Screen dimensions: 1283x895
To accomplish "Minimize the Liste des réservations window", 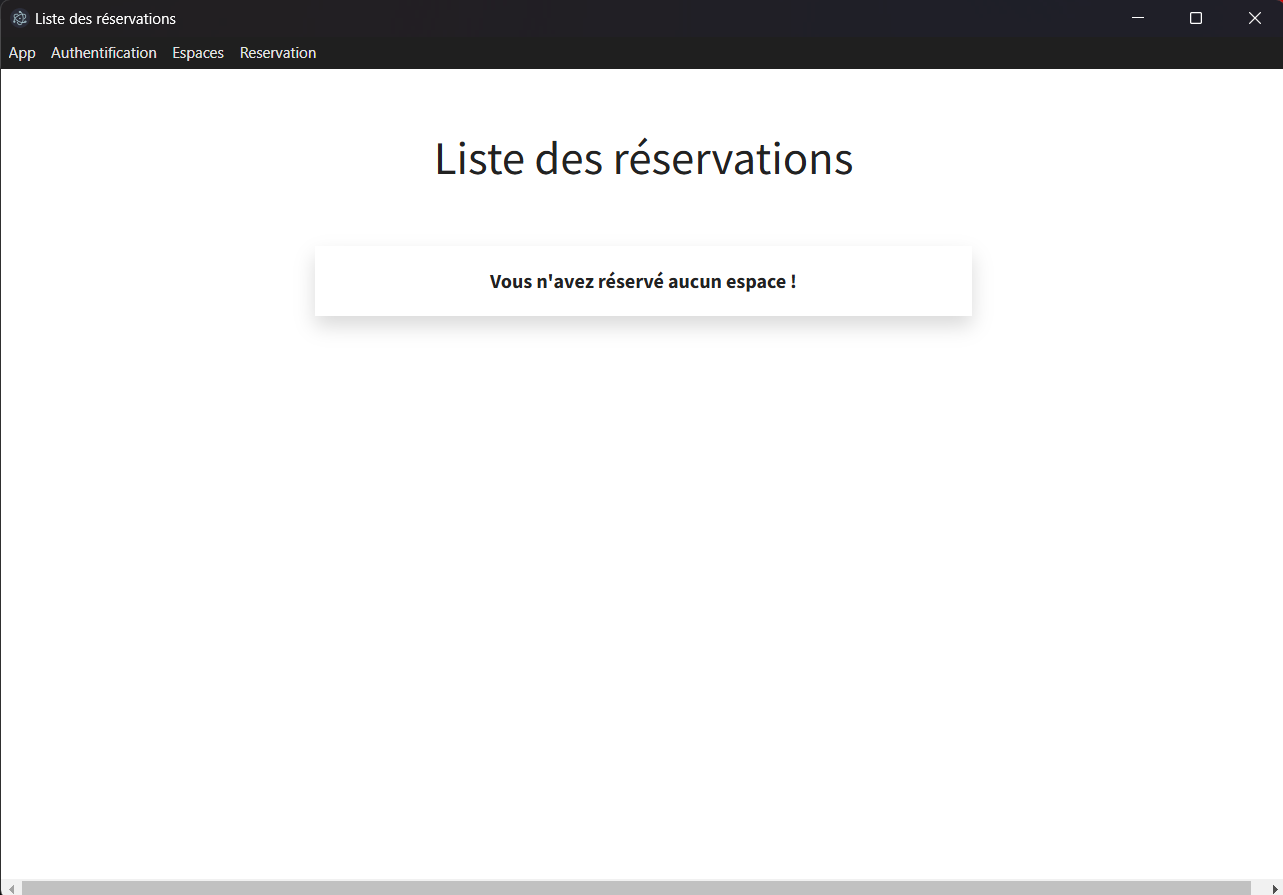I will tap(1137, 18).
